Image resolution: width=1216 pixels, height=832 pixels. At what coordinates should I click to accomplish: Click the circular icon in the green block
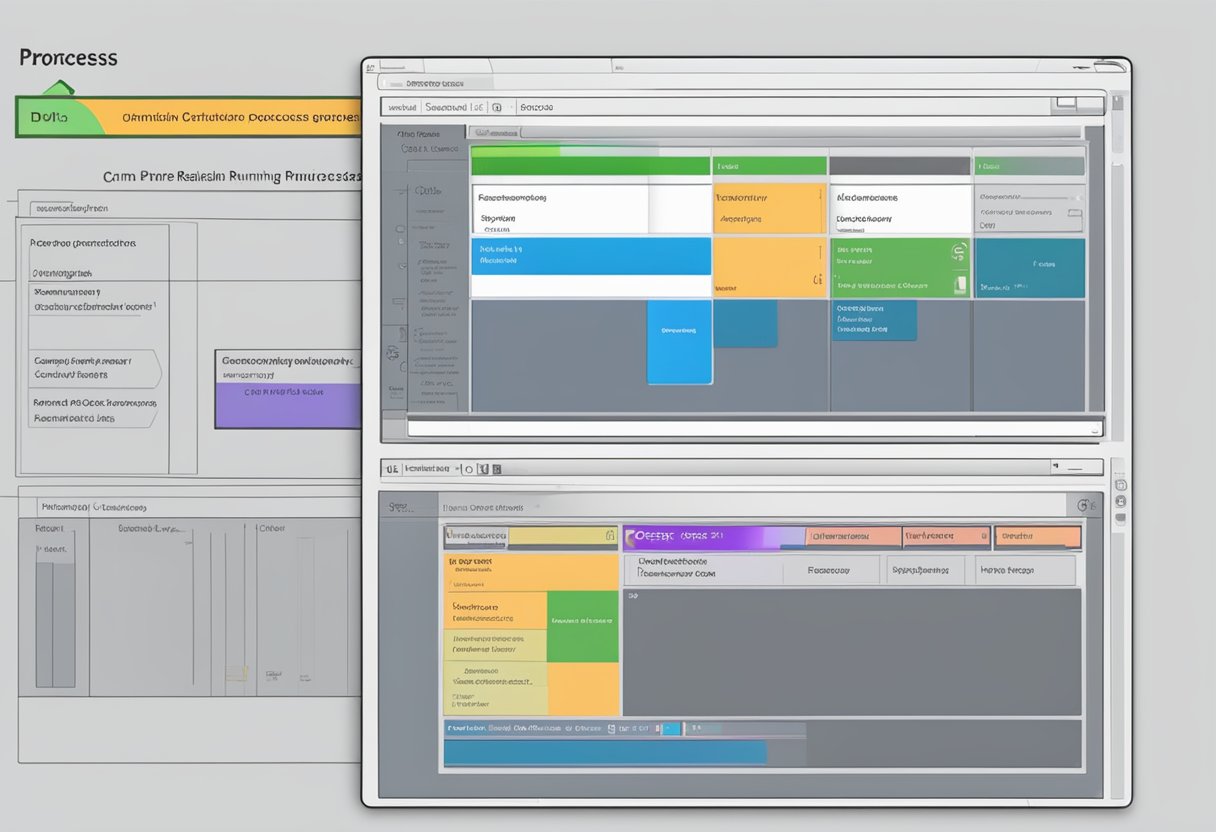click(958, 252)
